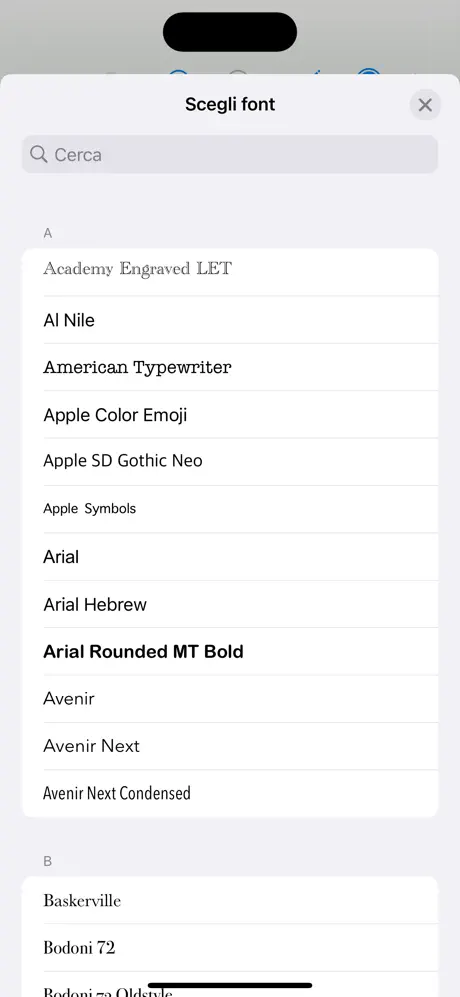Tap the section B header label

click(x=48, y=862)
